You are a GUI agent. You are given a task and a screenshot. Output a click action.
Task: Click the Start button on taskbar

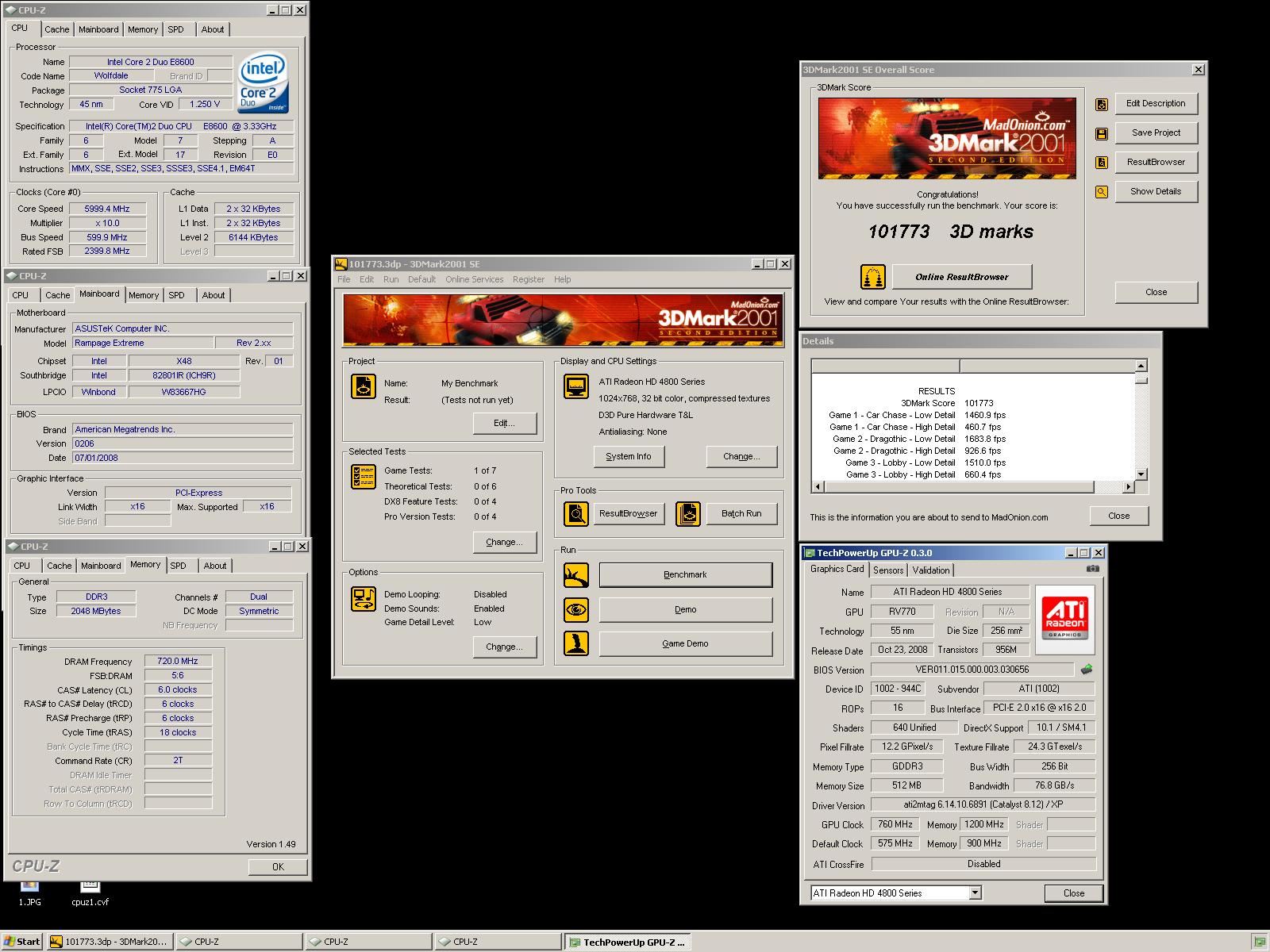pos(21,942)
